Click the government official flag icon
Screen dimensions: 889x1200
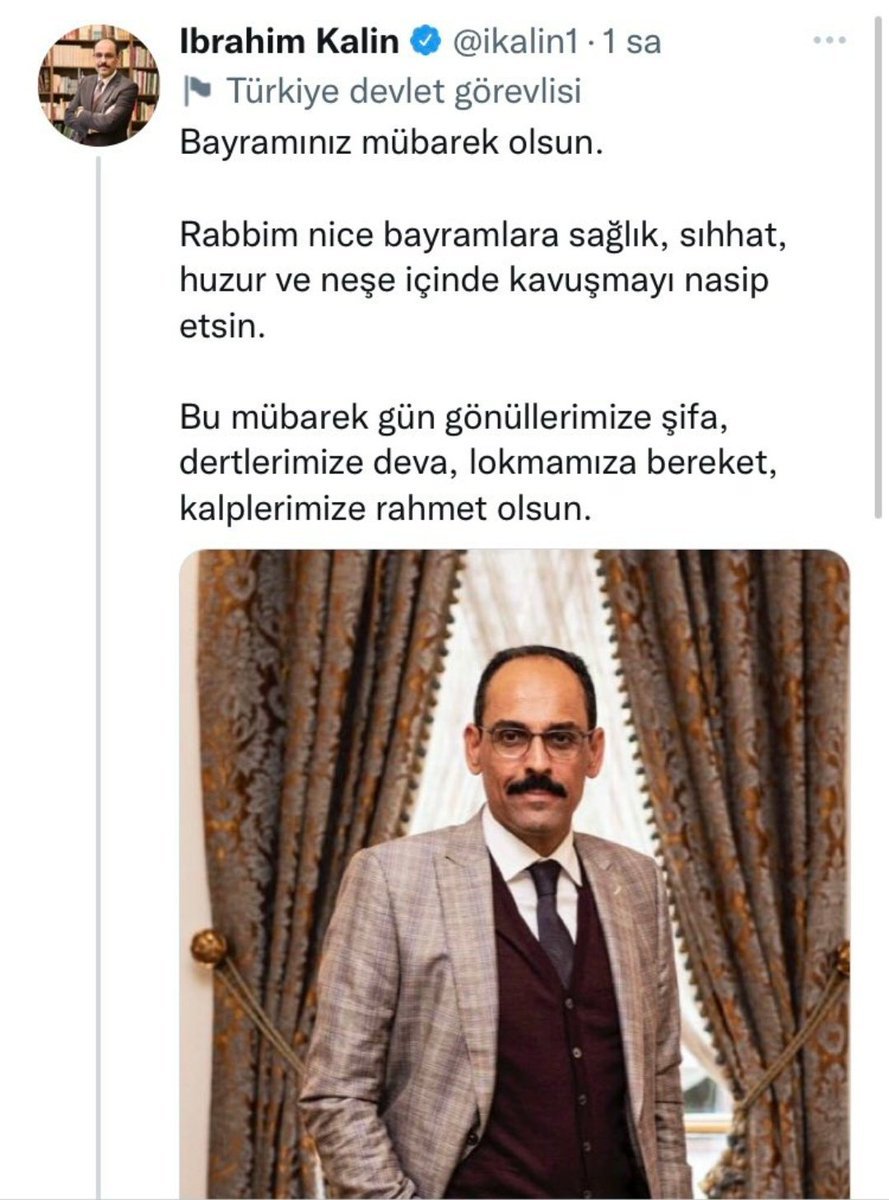pyautogui.click(x=197, y=92)
